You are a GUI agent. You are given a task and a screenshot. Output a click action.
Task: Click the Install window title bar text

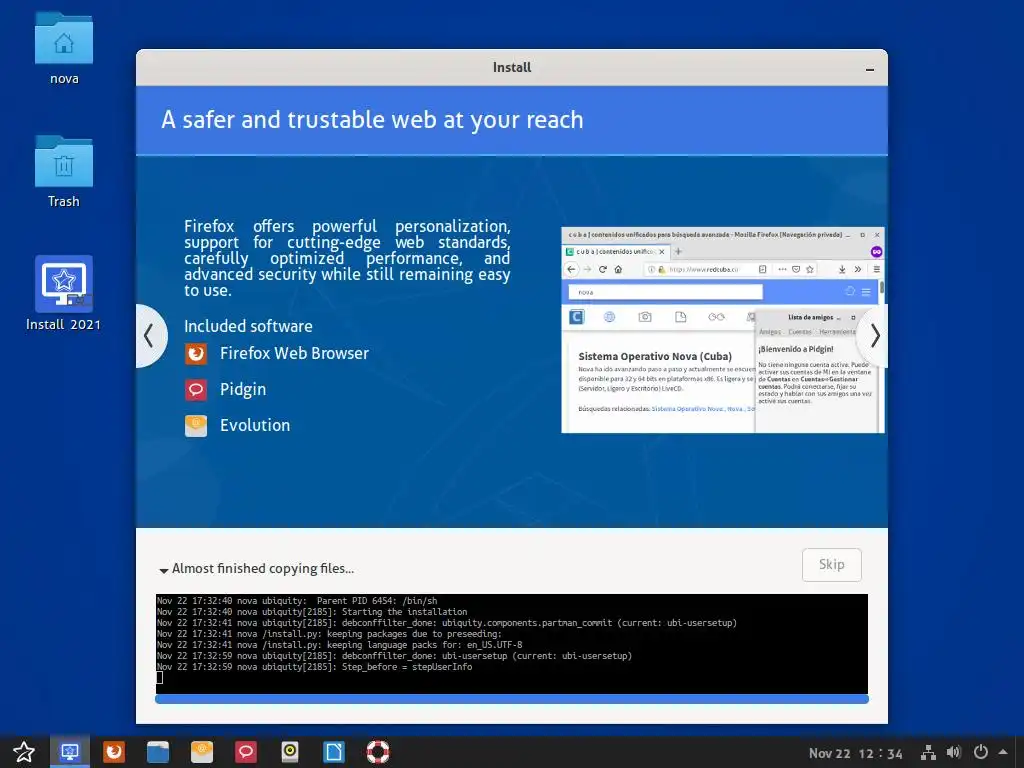click(511, 67)
